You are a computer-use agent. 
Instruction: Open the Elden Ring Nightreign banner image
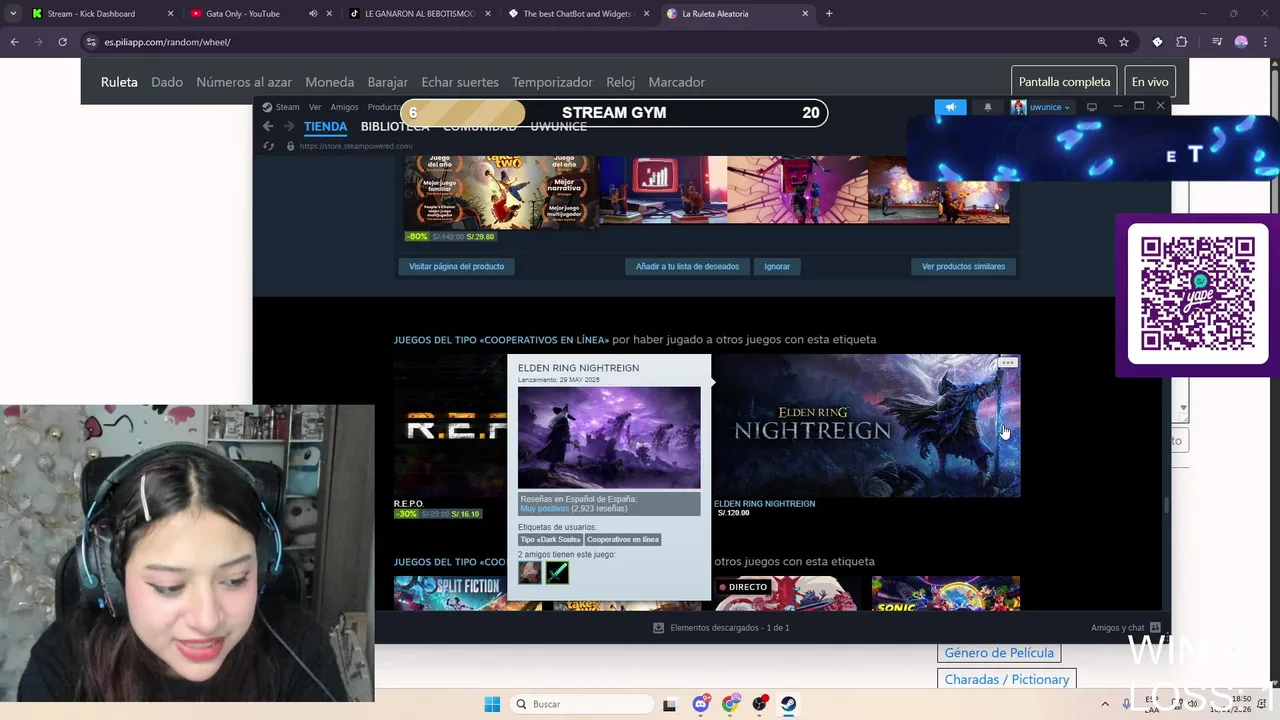(867, 425)
